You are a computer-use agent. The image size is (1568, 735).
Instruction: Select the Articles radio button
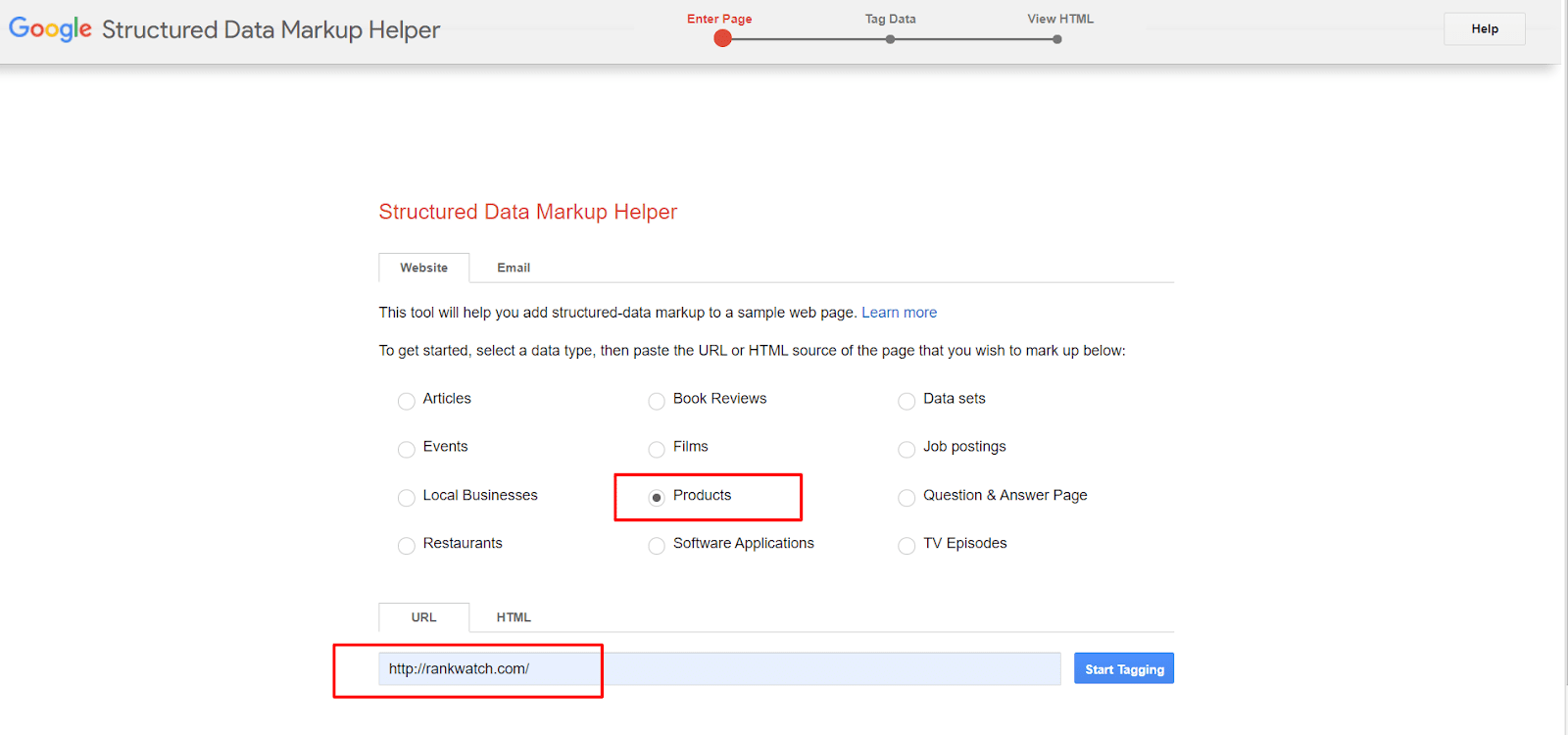[407, 401]
